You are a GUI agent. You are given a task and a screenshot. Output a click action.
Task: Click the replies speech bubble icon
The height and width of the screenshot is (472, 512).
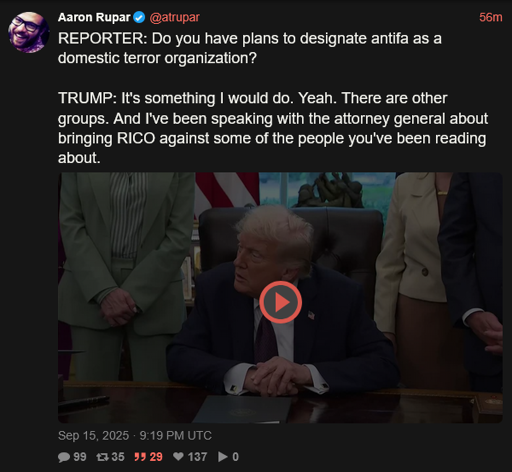tap(64, 457)
